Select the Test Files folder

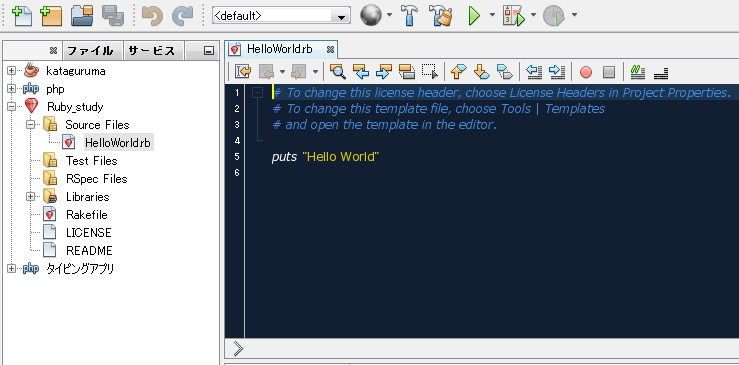tap(91, 161)
